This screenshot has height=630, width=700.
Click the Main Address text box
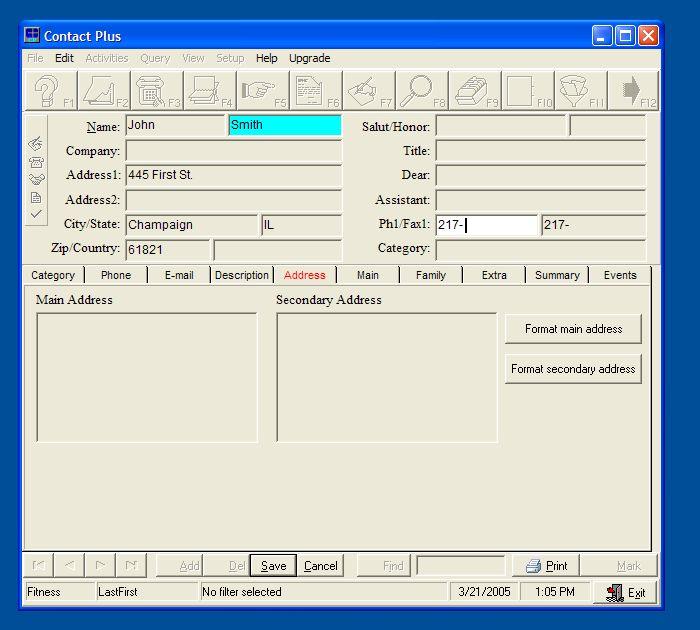coord(147,377)
